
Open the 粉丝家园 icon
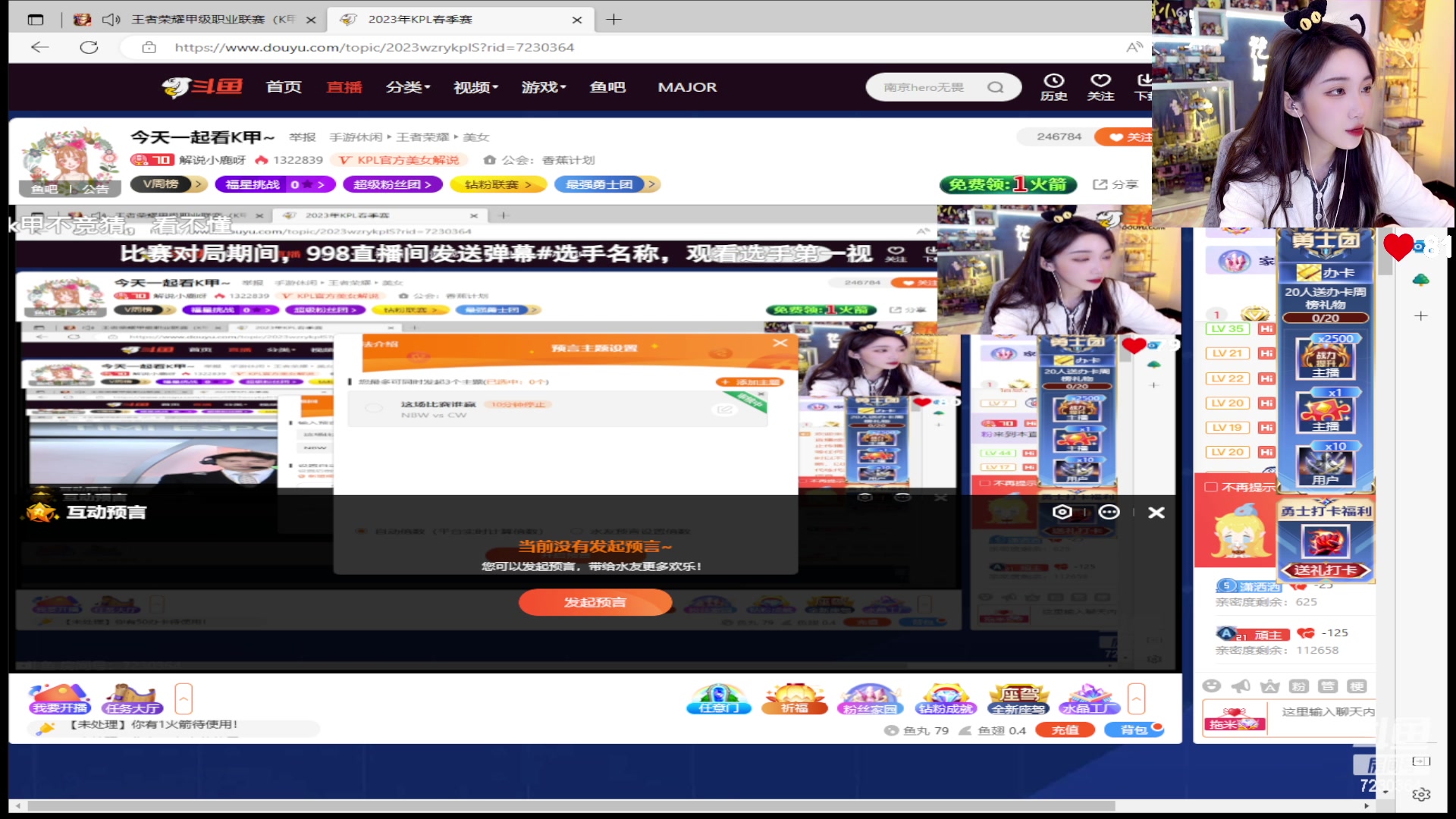point(870,699)
